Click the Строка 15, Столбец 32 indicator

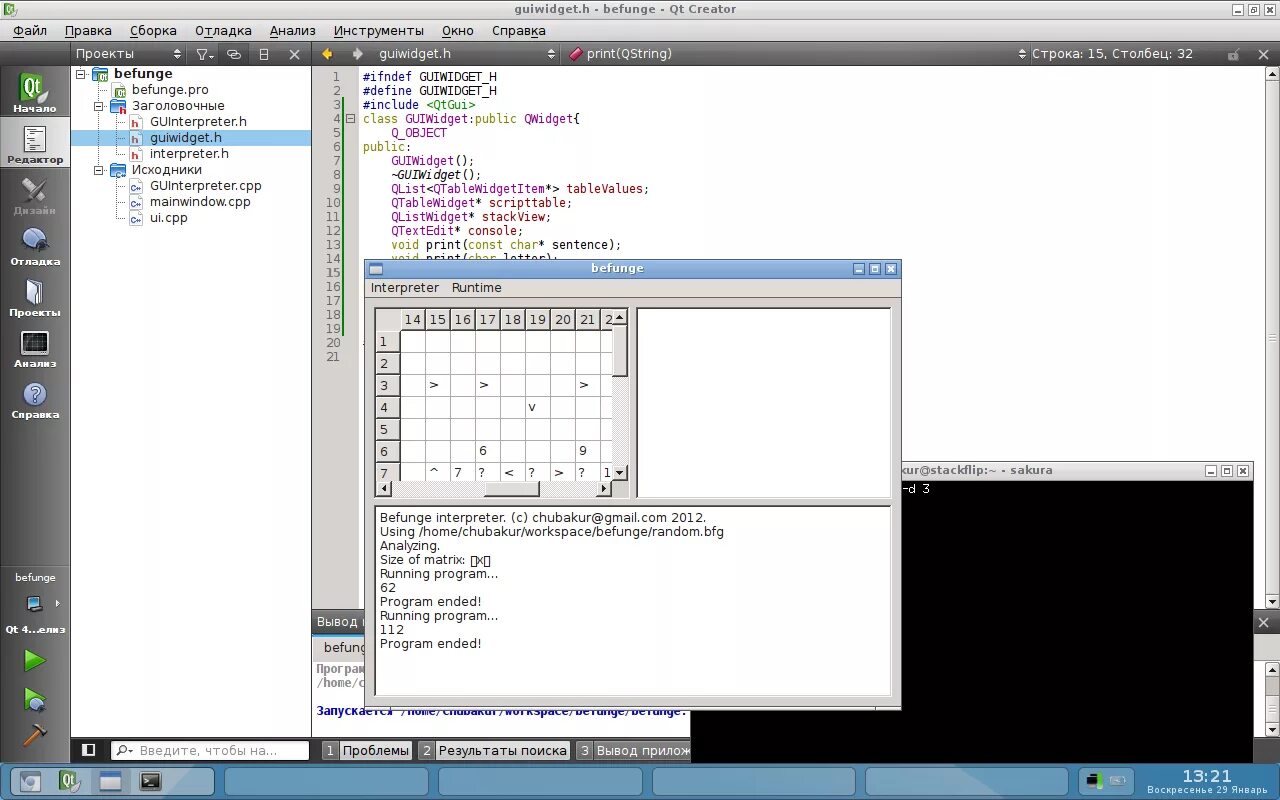click(1112, 54)
